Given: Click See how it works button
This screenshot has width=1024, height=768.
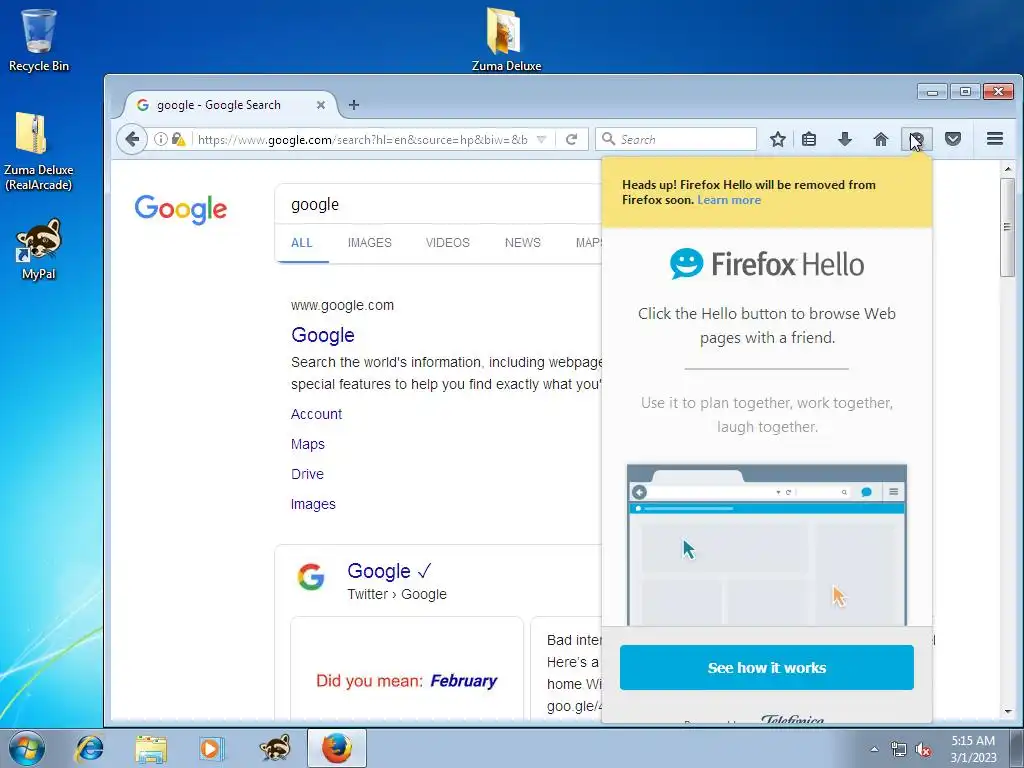Looking at the screenshot, I should click(x=767, y=667).
